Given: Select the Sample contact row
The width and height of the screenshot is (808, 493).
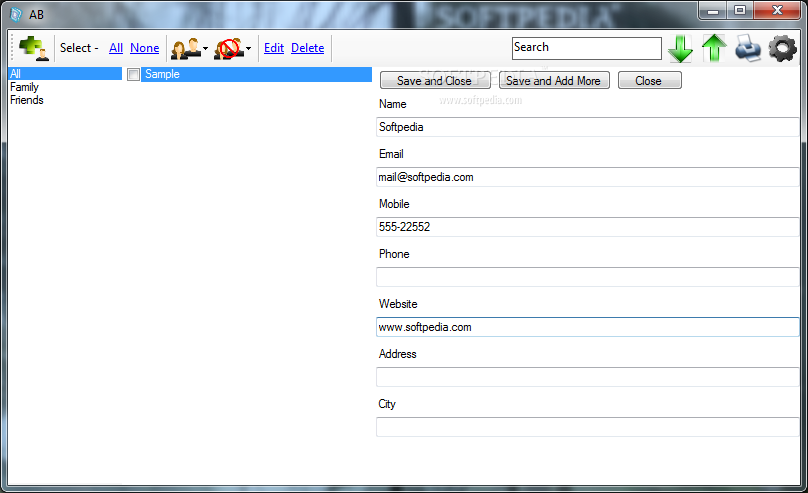Looking at the screenshot, I should tap(256, 74).
